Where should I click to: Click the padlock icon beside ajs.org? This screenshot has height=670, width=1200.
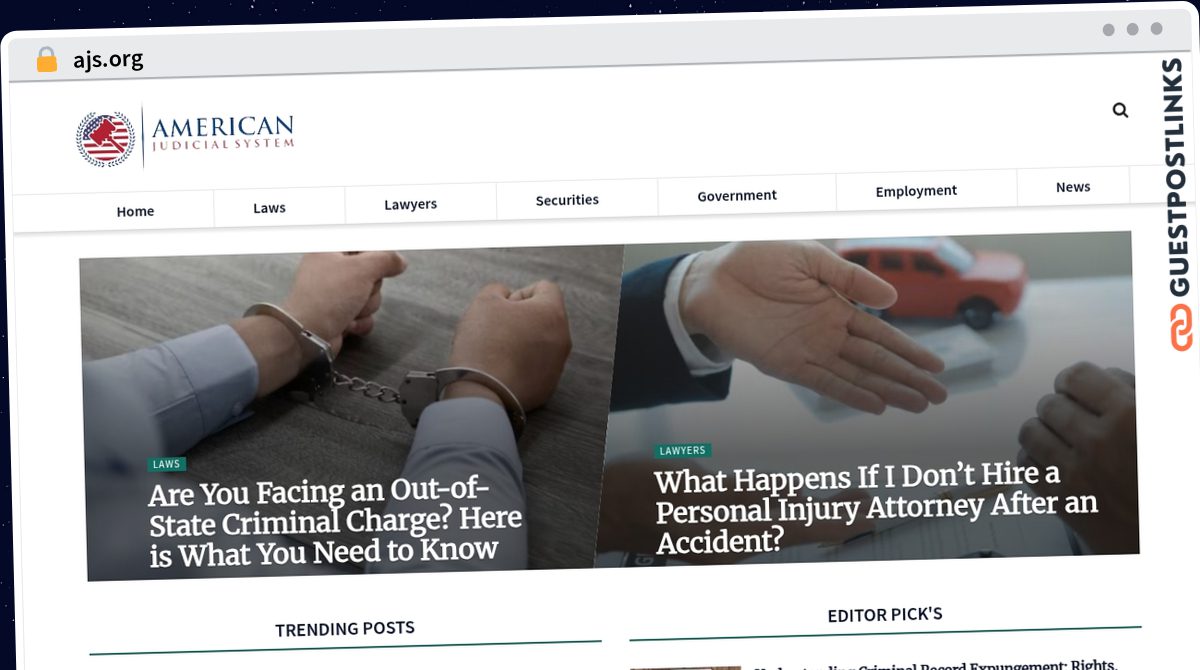point(46,60)
